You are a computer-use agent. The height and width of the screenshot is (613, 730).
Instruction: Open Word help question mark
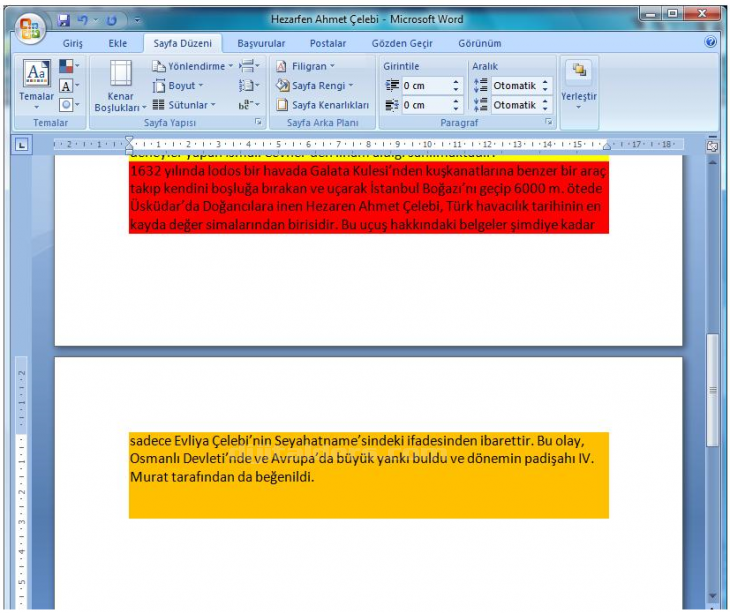710,42
